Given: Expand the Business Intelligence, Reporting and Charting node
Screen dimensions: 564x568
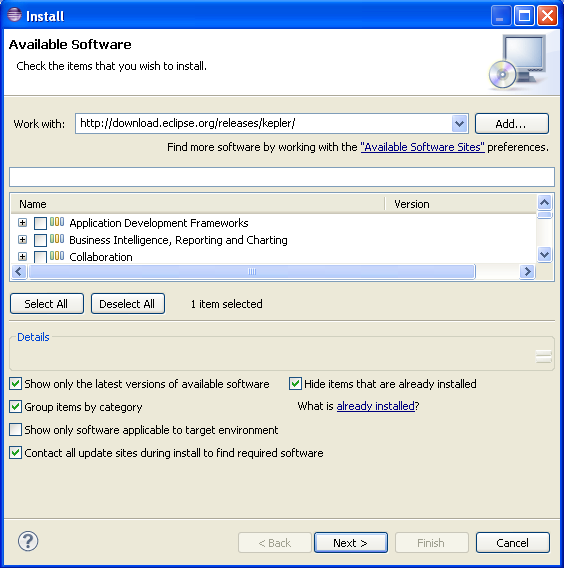Looking at the screenshot, I should 22,239.
